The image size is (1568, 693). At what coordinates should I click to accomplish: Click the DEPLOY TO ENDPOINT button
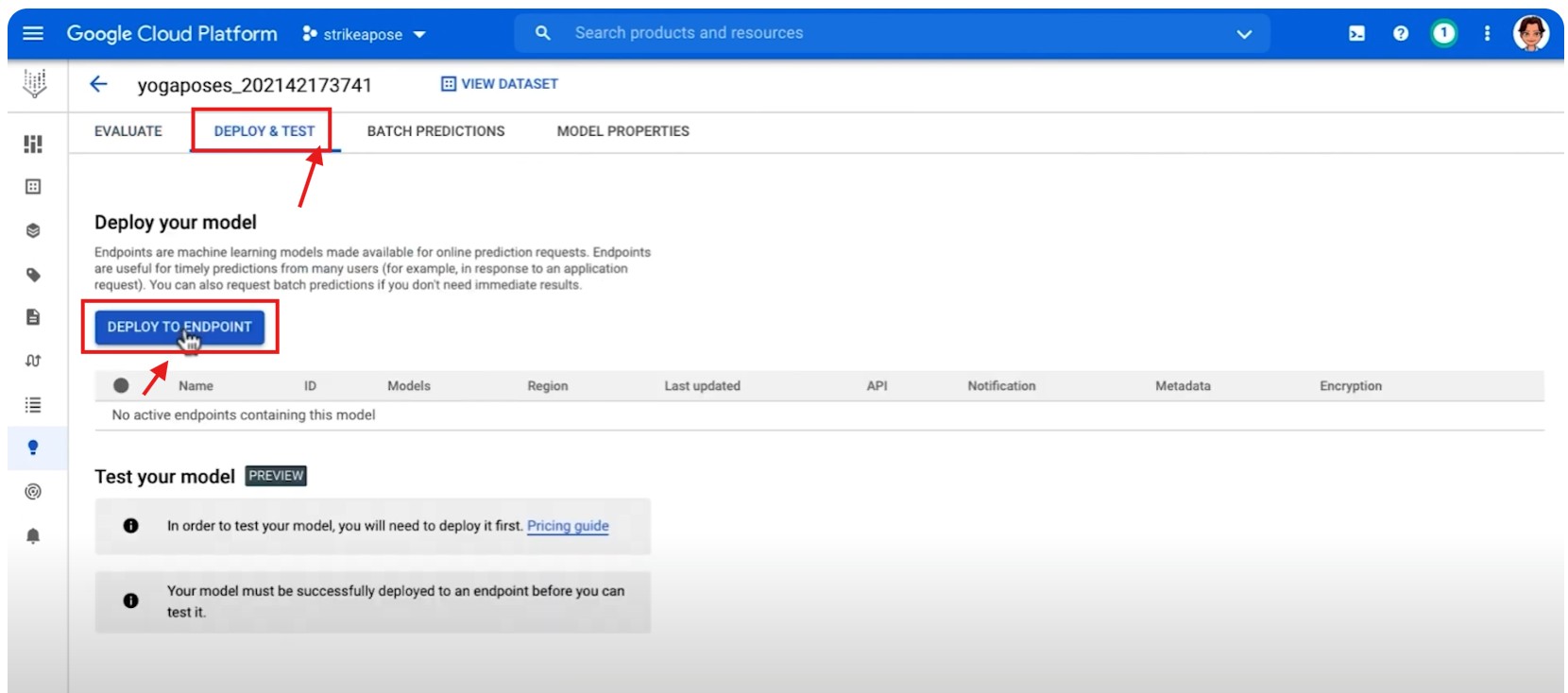click(x=179, y=327)
